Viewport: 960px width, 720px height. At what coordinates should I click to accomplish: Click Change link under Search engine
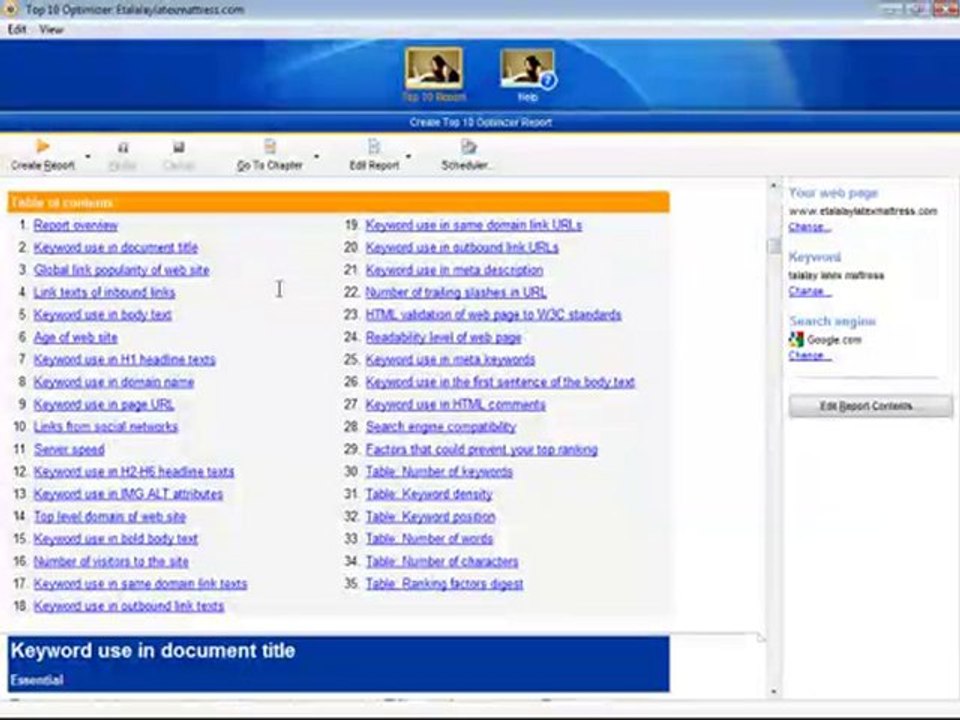[809, 356]
